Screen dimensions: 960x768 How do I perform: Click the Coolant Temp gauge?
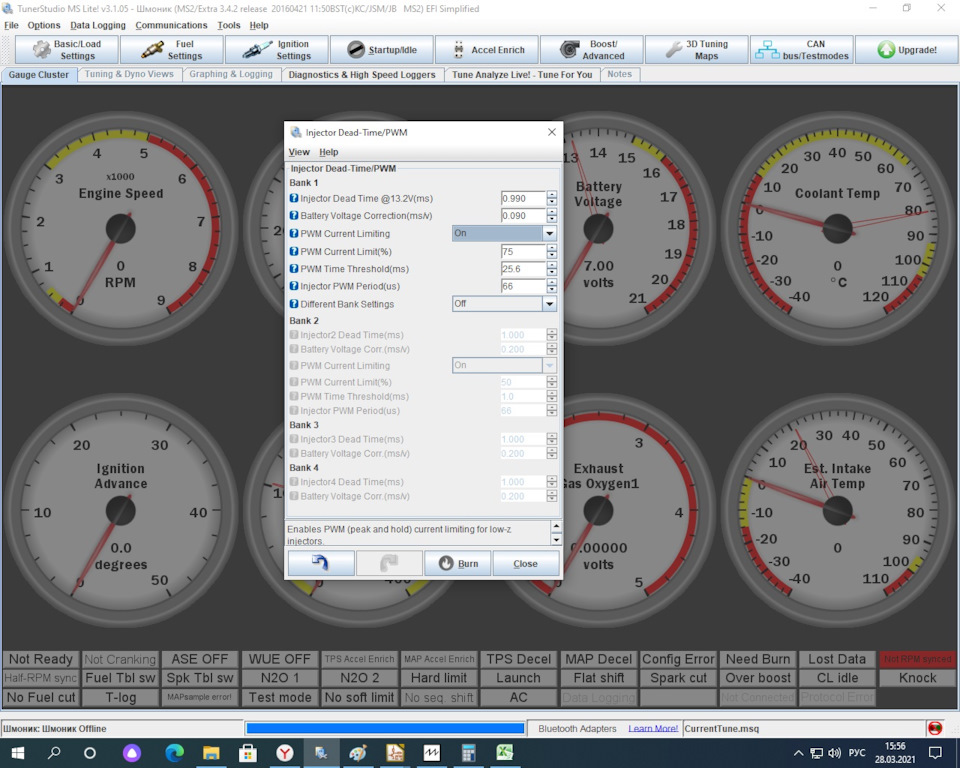(x=838, y=228)
